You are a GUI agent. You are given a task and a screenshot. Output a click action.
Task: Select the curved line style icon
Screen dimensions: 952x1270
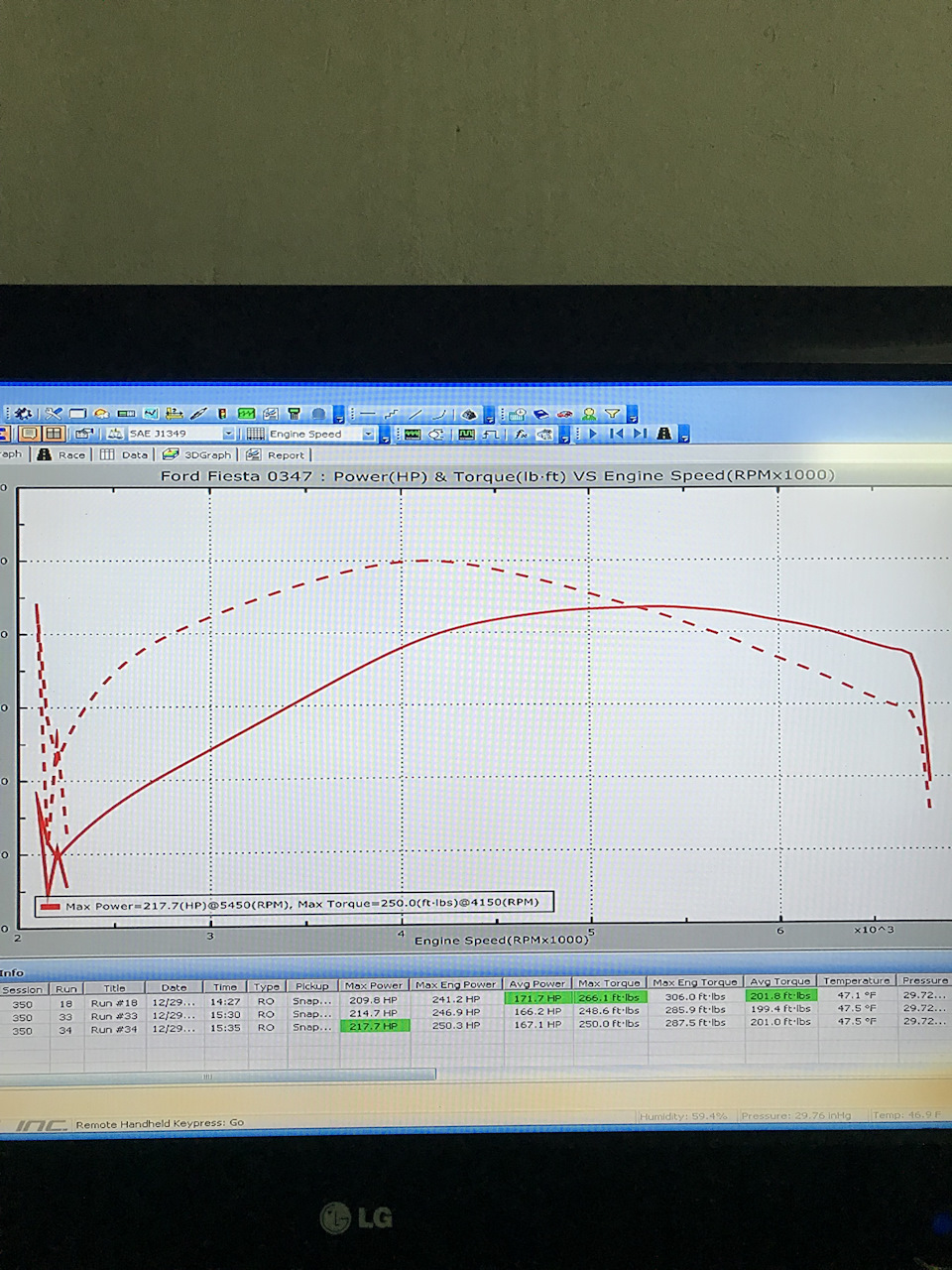coord(439,413)
